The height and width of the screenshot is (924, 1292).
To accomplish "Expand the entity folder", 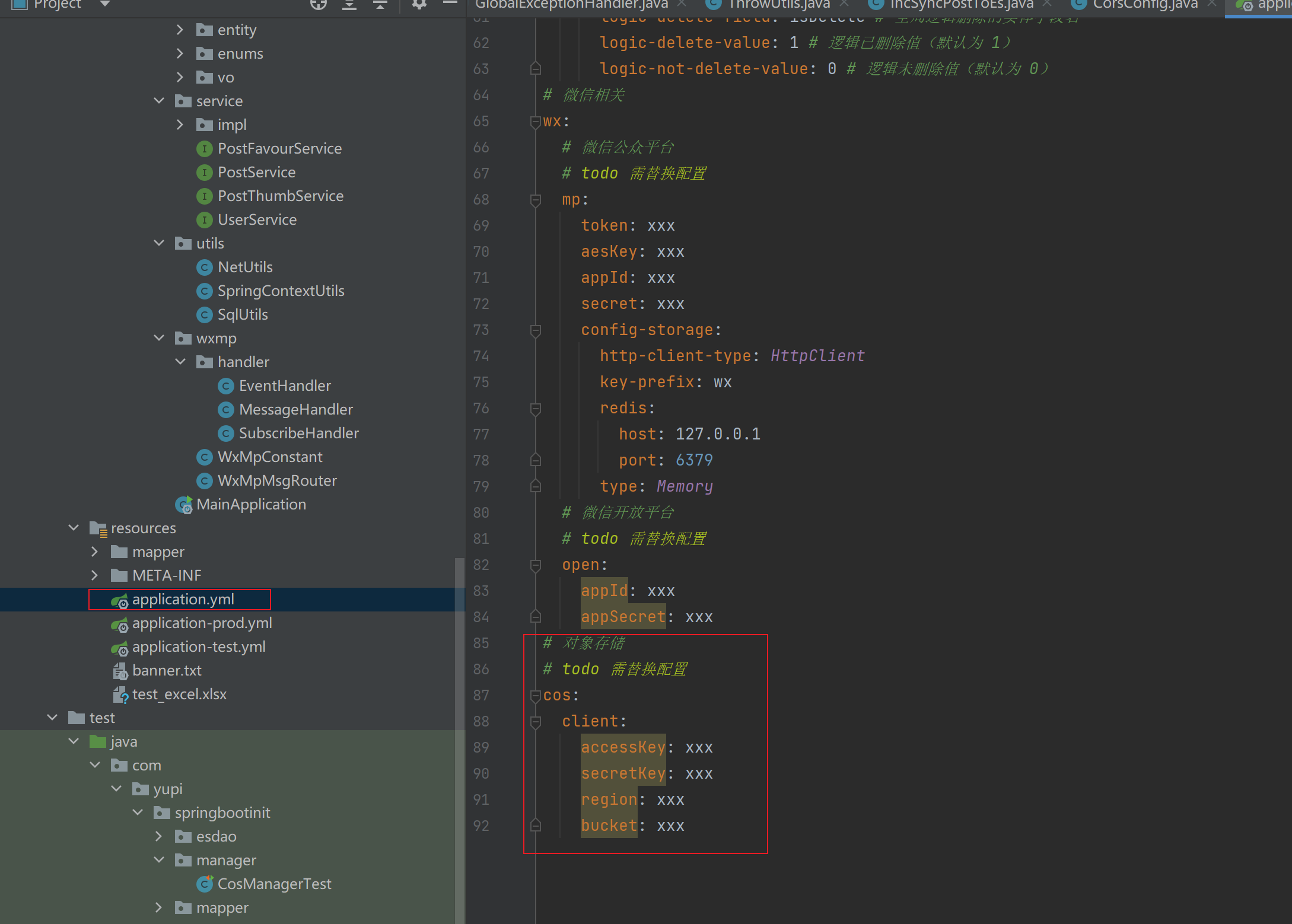I will click(x=180, y=30).
